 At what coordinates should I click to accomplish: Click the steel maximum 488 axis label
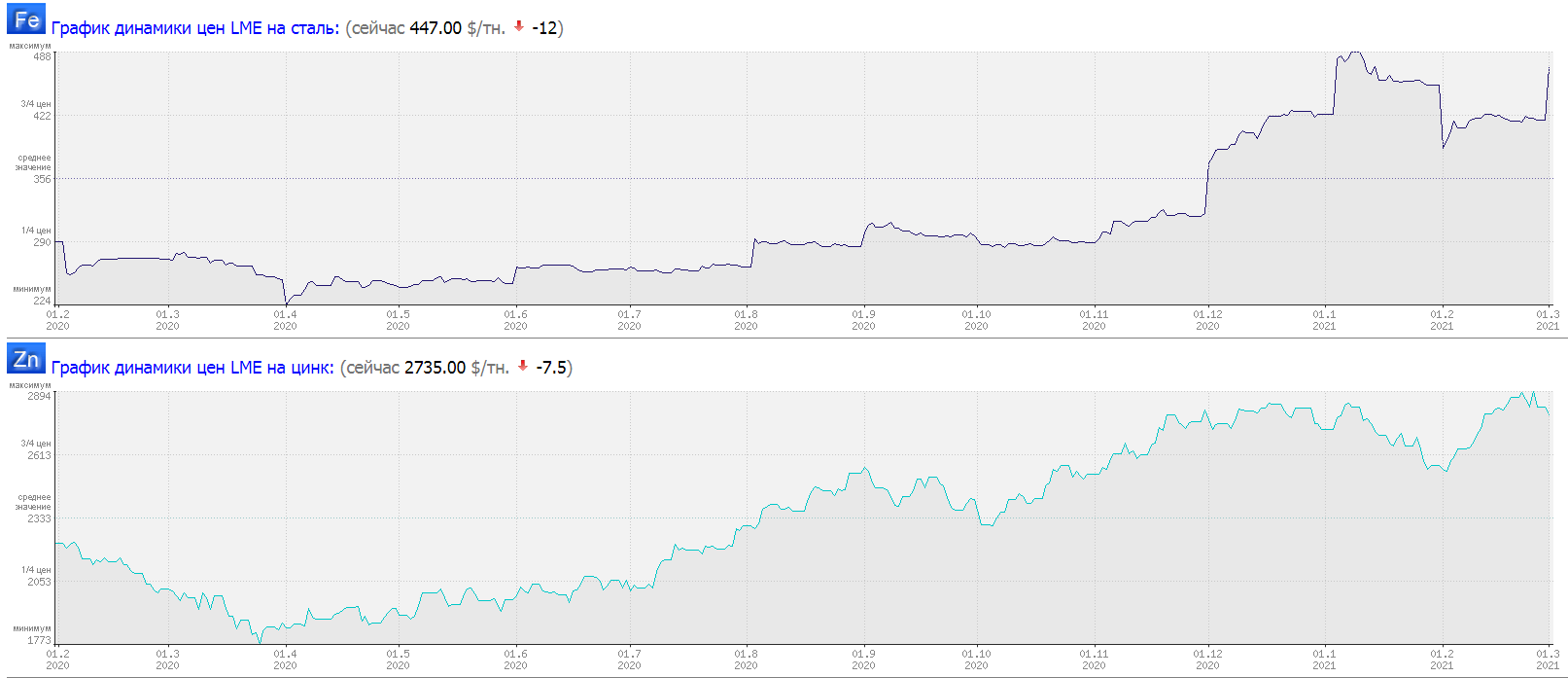click(x=42, y=56)
